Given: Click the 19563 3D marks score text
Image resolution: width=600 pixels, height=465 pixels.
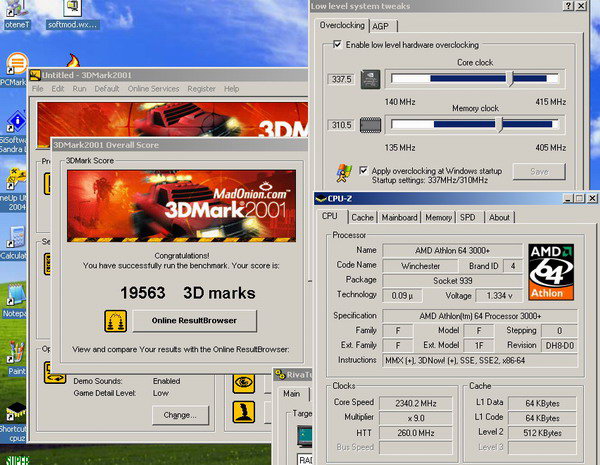Looking at the screenshot, I should tap(188, 293).
